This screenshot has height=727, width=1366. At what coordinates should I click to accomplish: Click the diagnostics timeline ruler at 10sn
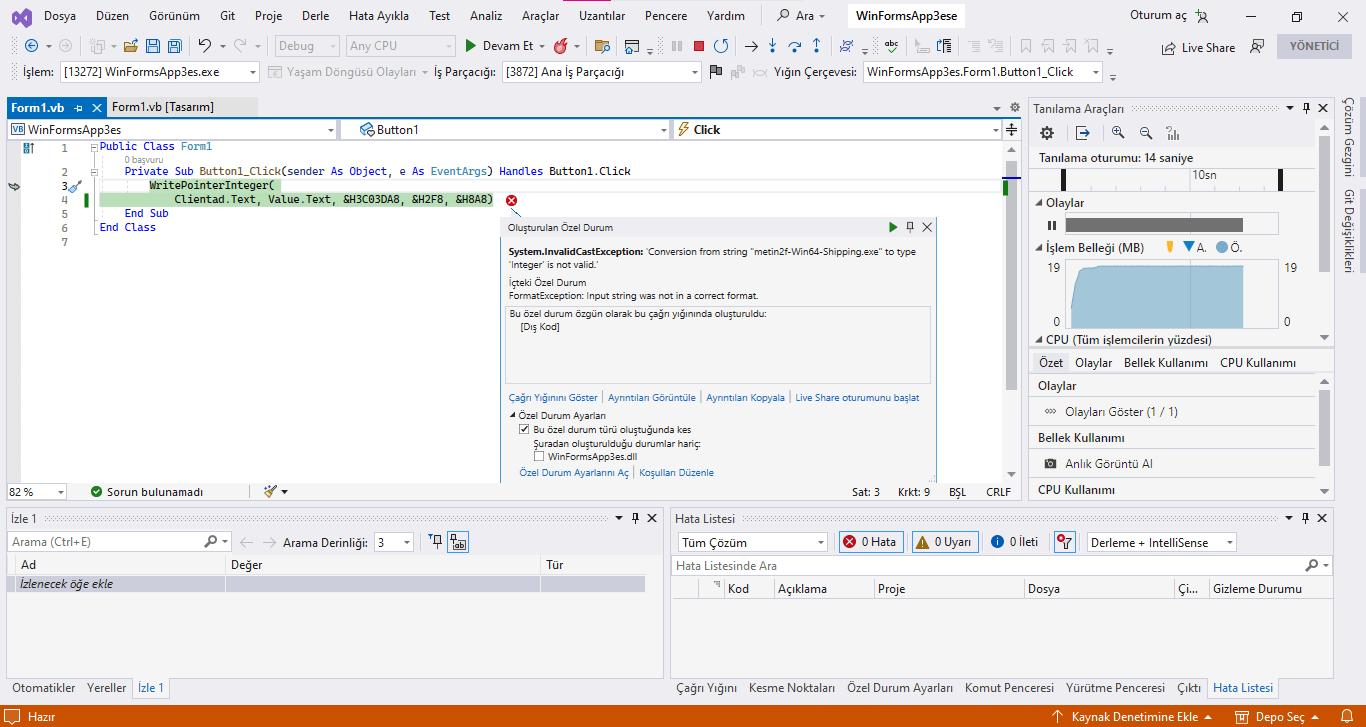[1204, 176]
